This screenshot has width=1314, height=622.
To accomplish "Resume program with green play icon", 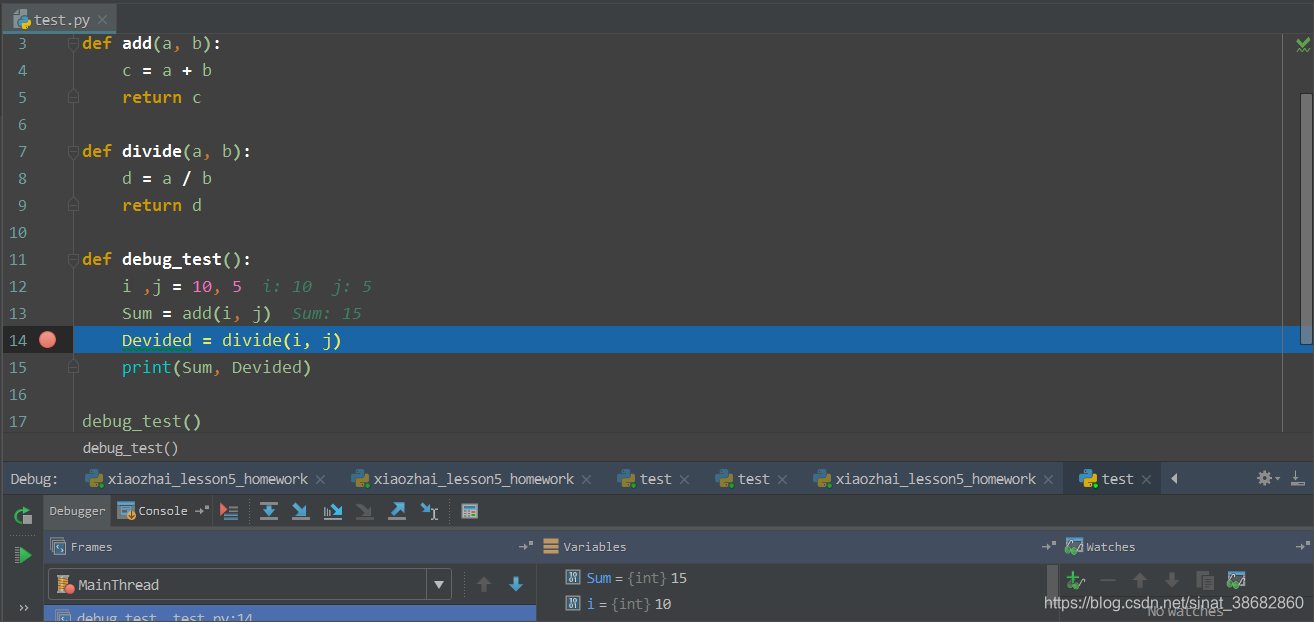I will pyautogui.click(x=22, y=555).
